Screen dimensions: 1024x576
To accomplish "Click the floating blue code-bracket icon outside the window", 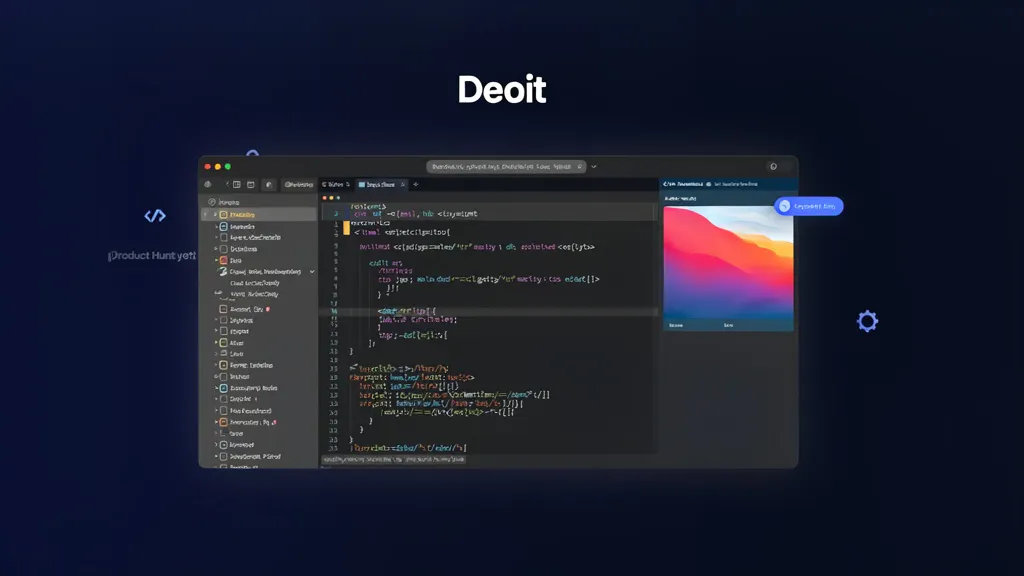I will (155, 216).
